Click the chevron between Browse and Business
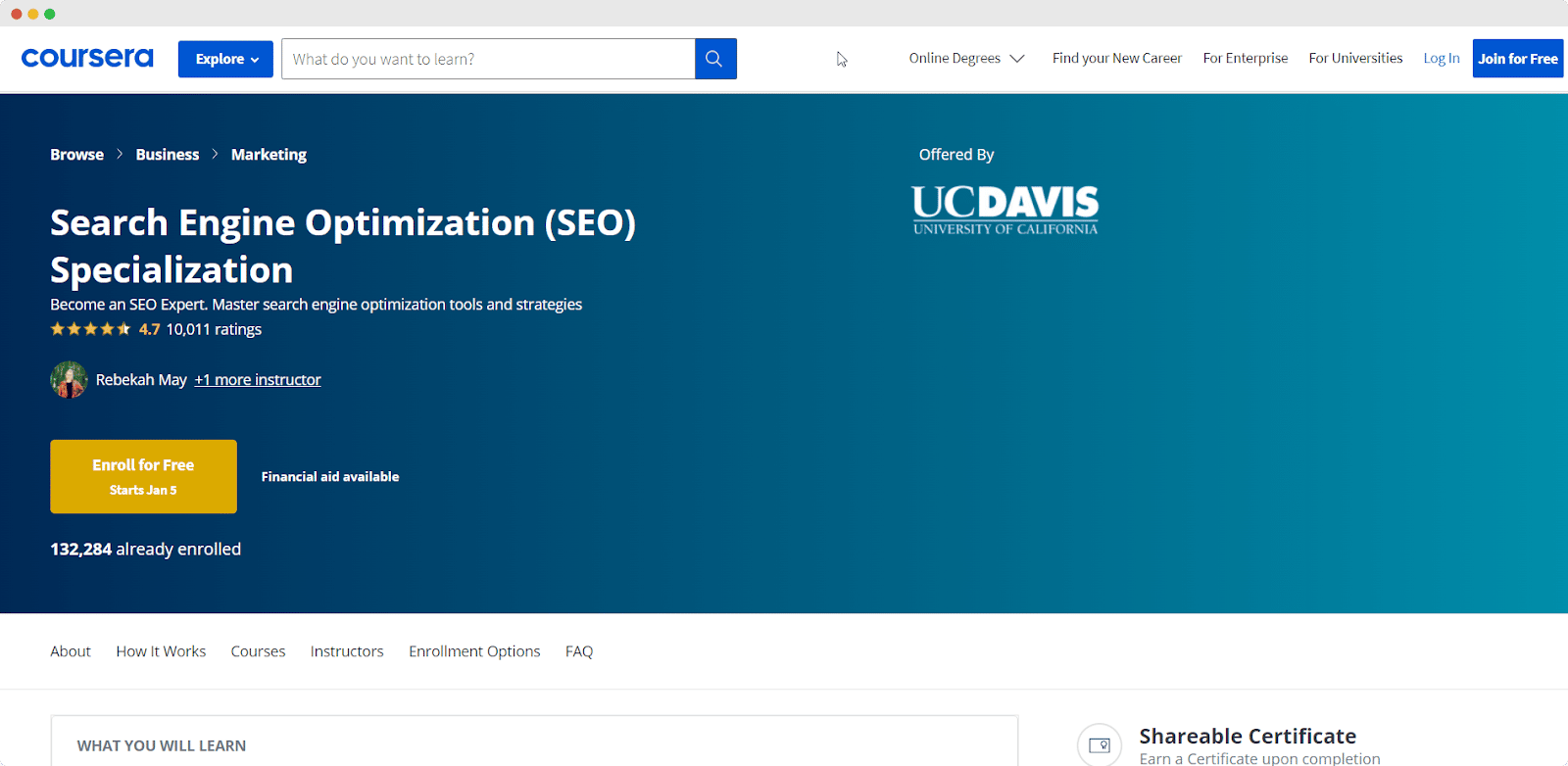This screenshot has width=1568, height=766. pos(120,155)
